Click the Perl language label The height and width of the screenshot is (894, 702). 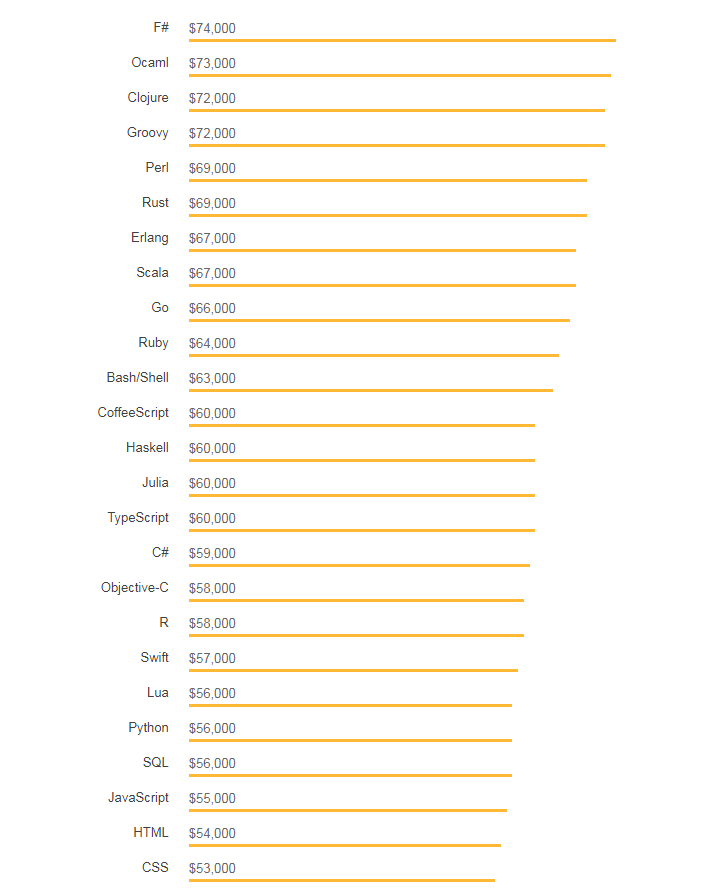pos(157,168)
